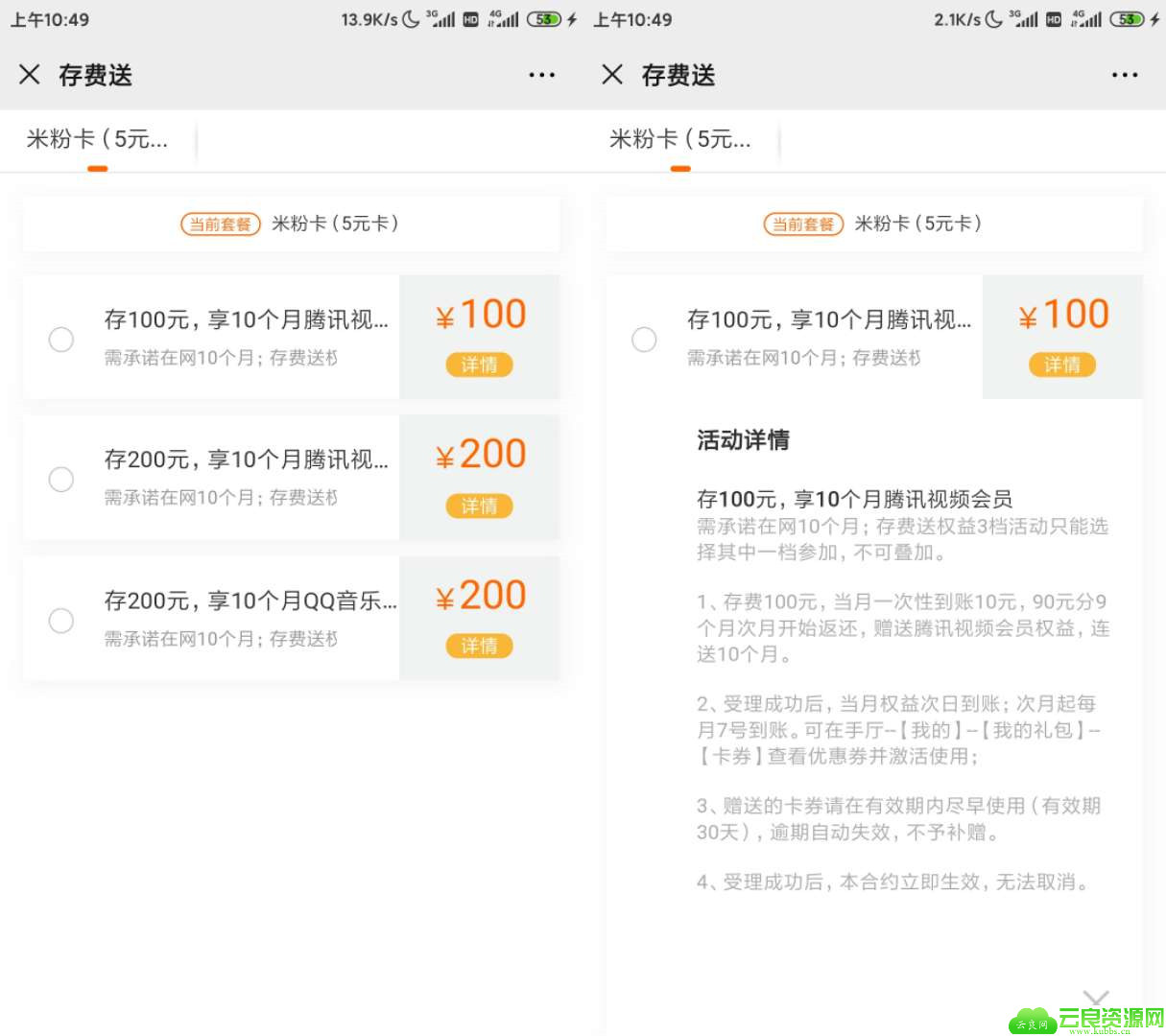1166x1036 pixels.
Task: Select the 米粉卡 (5元... tab on left screen
Action: click(98, 140)
